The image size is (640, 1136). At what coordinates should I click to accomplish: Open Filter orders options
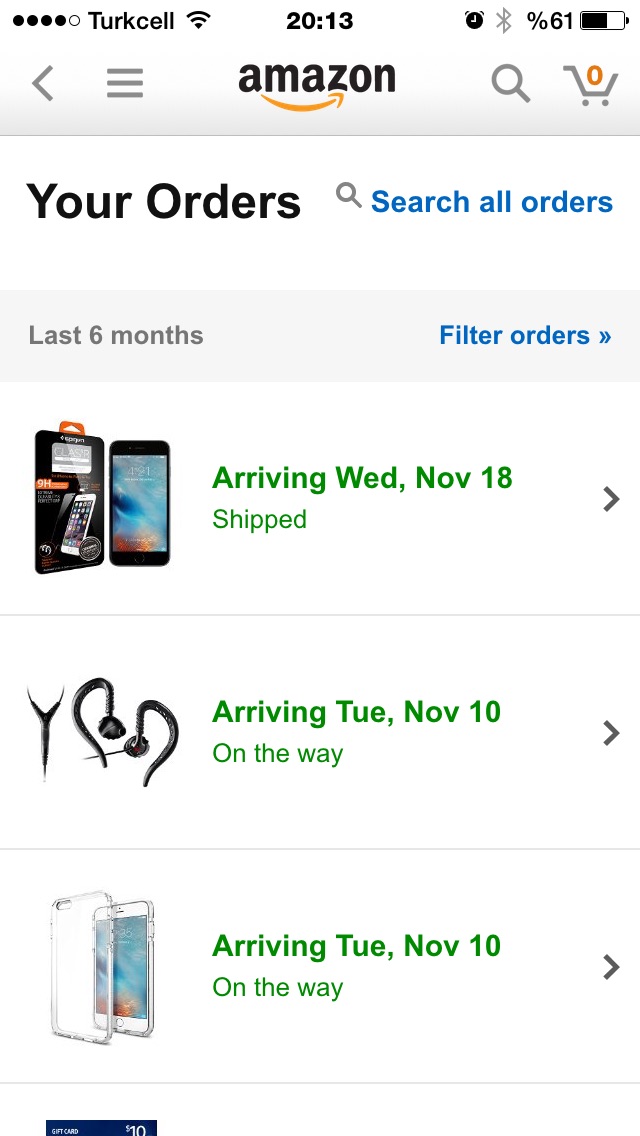(x=525, y=335)
